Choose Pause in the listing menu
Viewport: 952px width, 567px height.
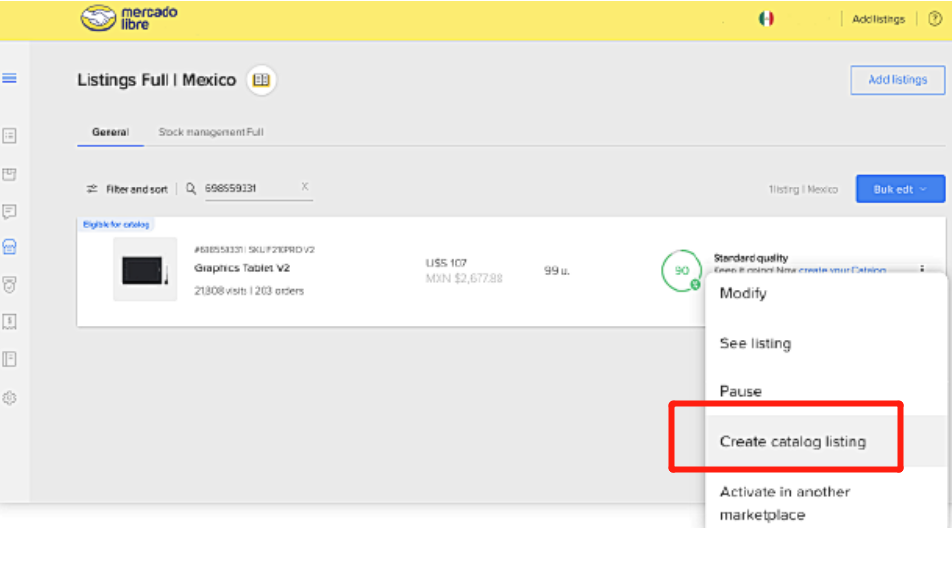pos(740,391)
